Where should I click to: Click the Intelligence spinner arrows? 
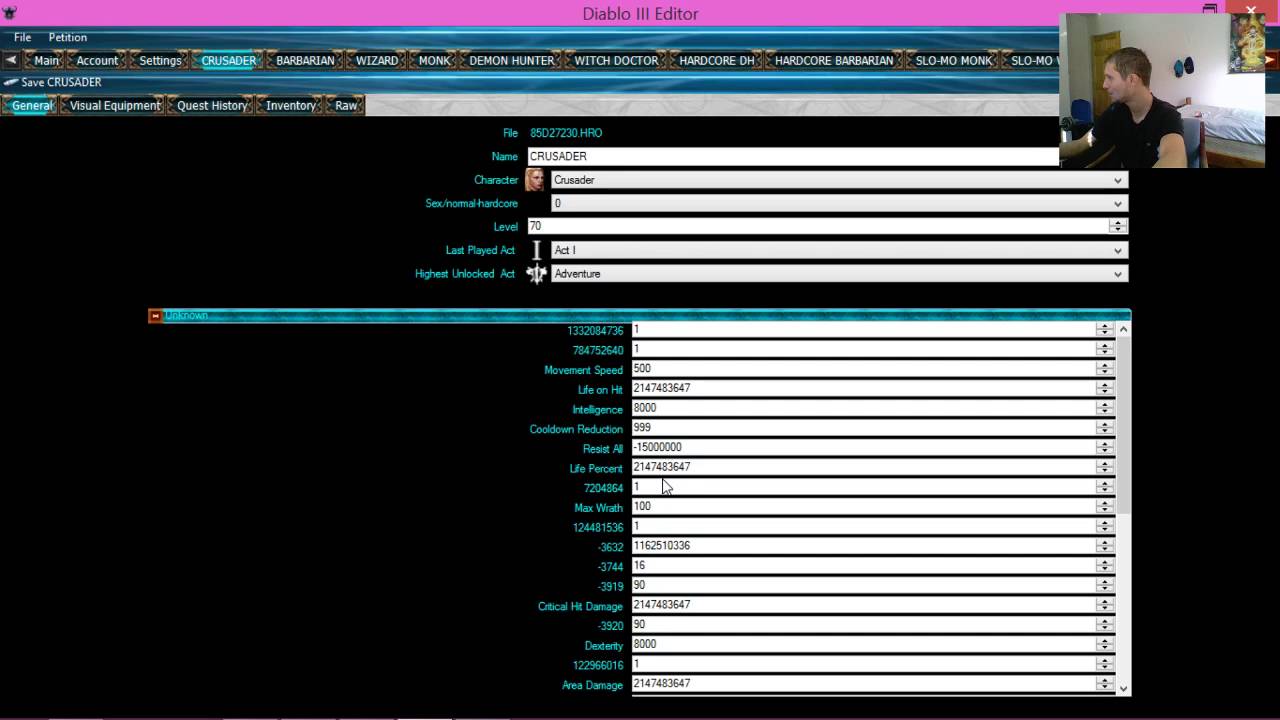point(1104,408)
